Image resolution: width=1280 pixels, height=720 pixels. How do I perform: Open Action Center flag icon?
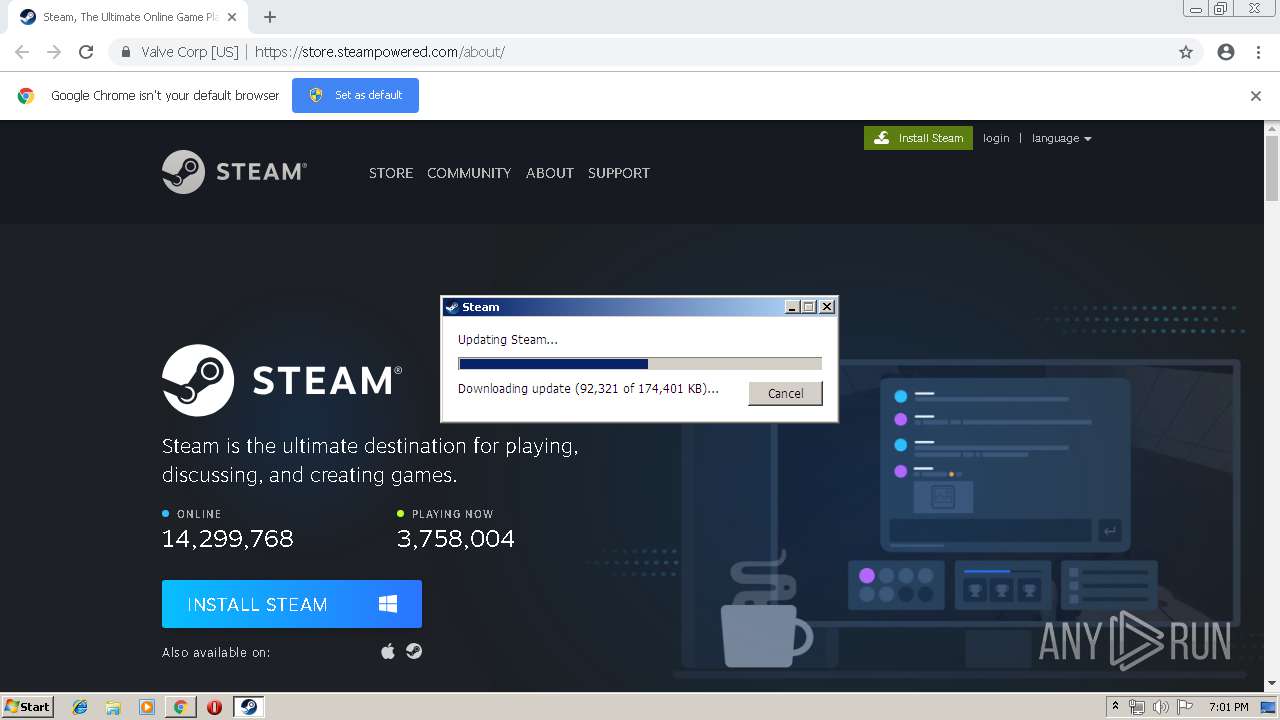point(1186,707)
